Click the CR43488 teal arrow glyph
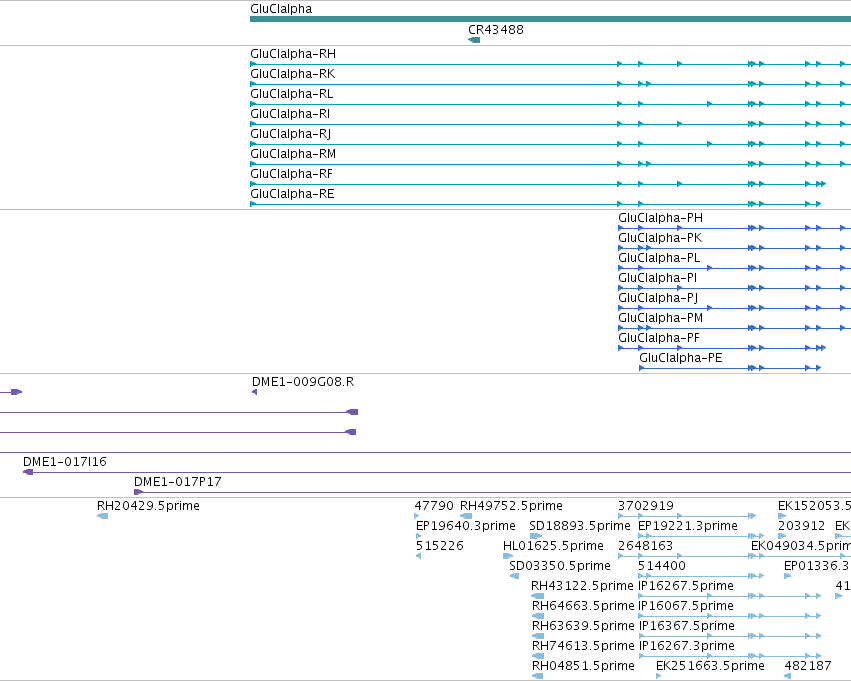The width and height of the screenshot is (851, 681). (474, 40)
